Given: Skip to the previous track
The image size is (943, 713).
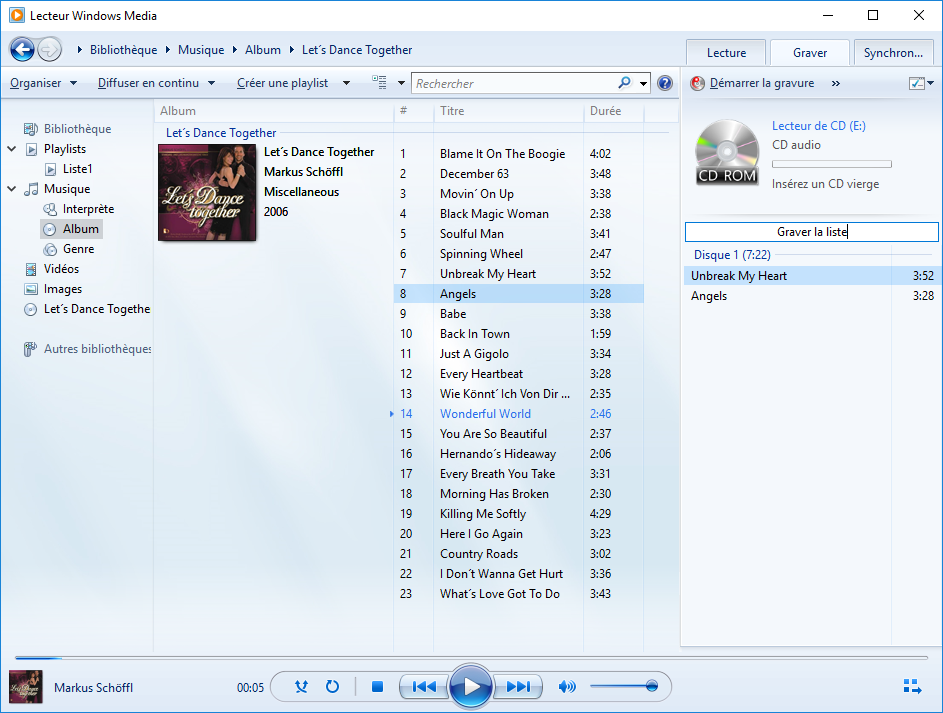Looking at the screenshot, I should pyautogui.click(x=424, y=686).
